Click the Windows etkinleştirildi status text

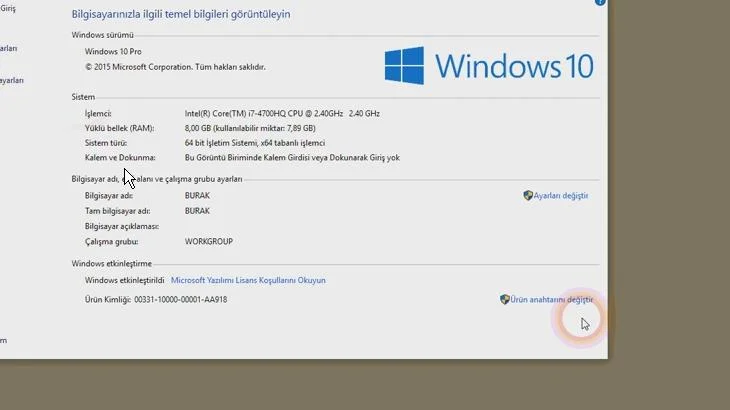click(x=125, y=281)
